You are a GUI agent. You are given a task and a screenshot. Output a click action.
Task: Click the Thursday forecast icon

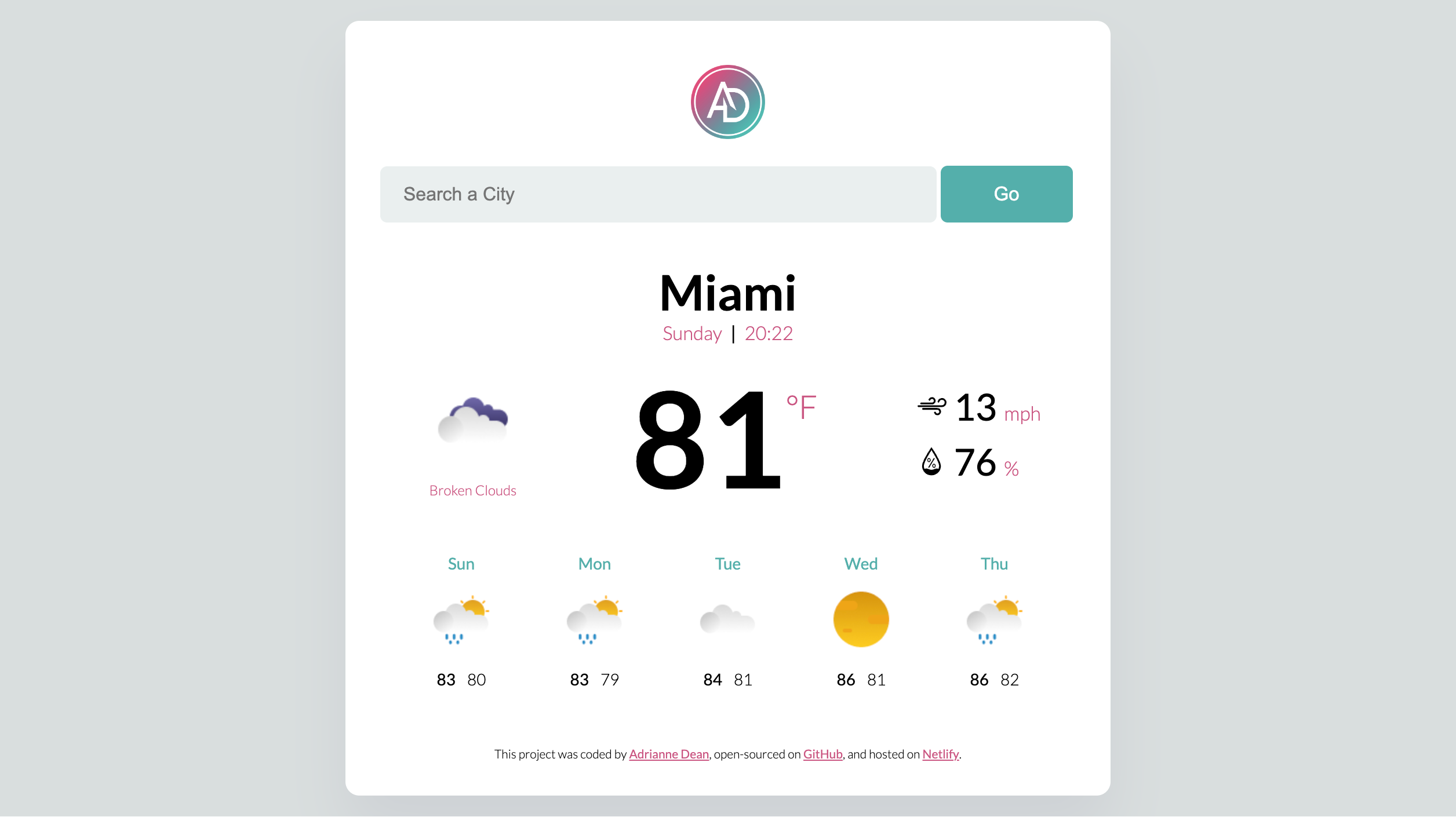pyautogui.click(x=994, y=619)
